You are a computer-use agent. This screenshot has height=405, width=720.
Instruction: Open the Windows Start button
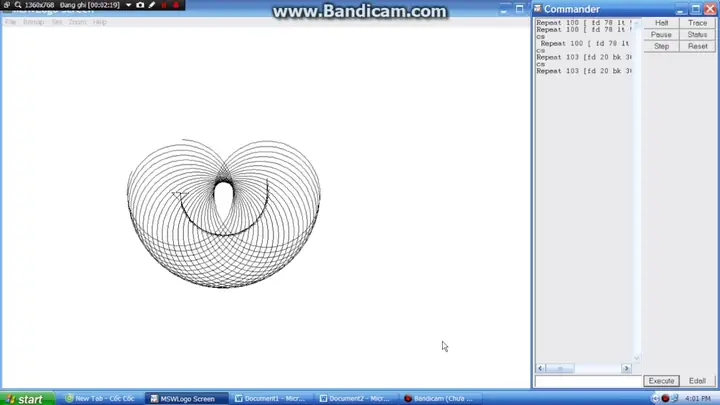27,399
